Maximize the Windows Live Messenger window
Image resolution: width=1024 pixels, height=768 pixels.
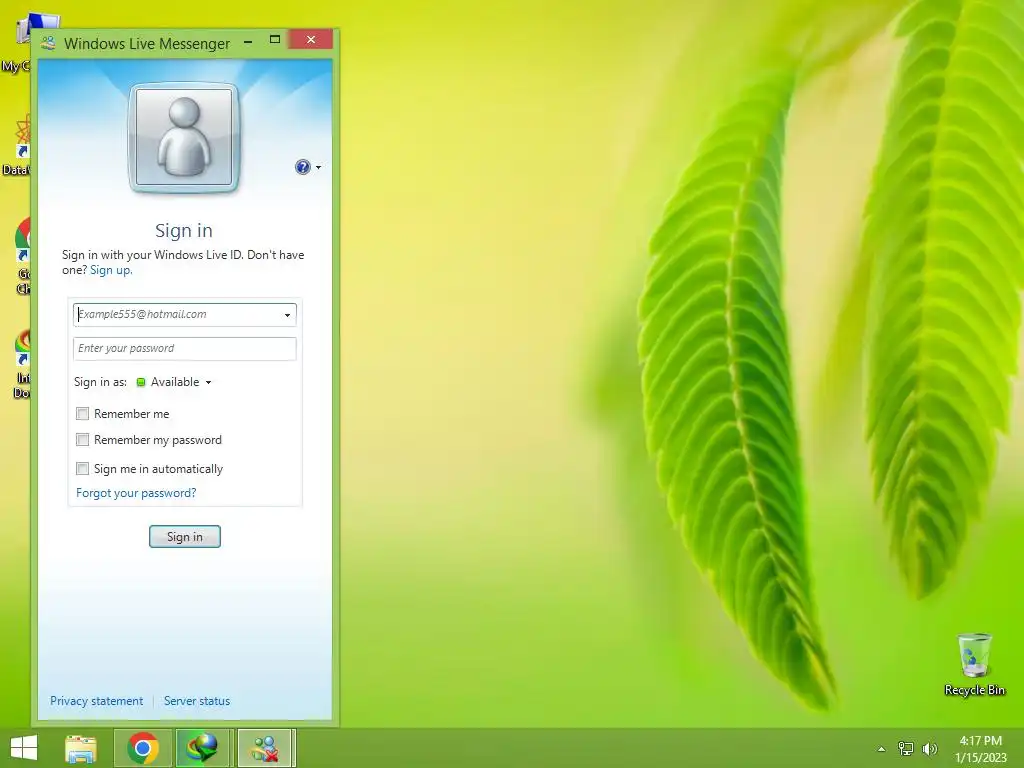pyautogui.click(x=275, y=40)
